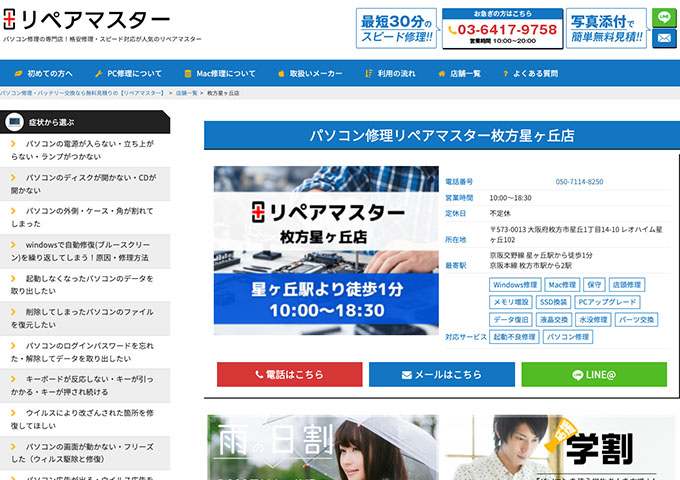Click the address 〒573-0013 大阪府枚方市星丘
680x480 pixels.
576,234
